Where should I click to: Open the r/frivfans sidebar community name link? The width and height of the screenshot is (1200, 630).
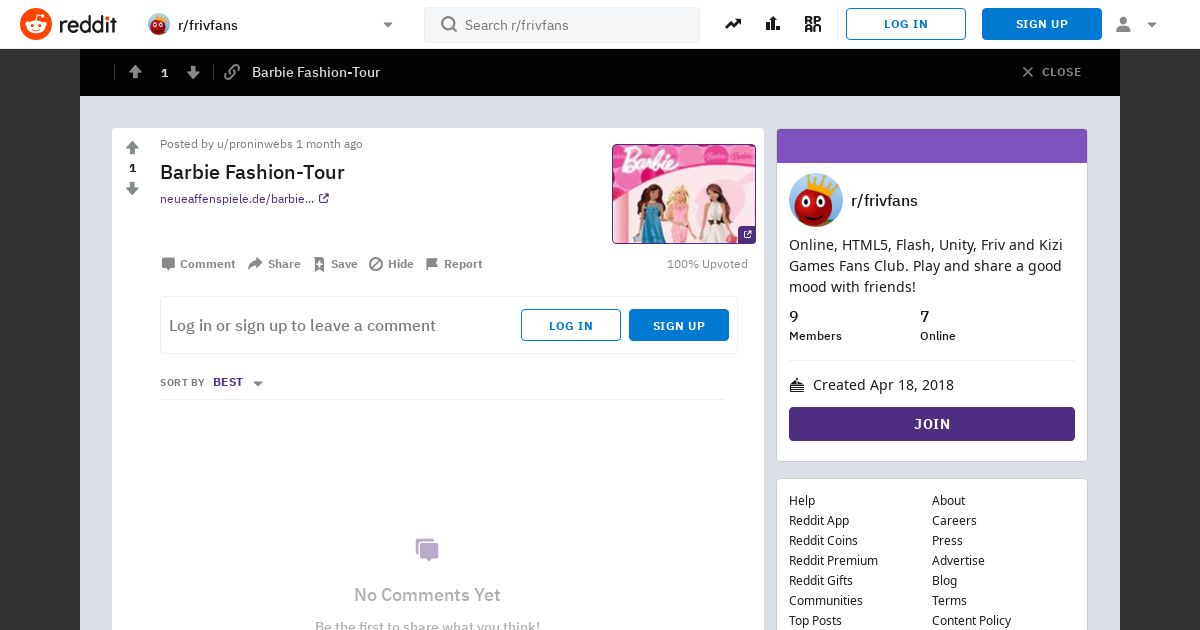[x=884, y=200]
